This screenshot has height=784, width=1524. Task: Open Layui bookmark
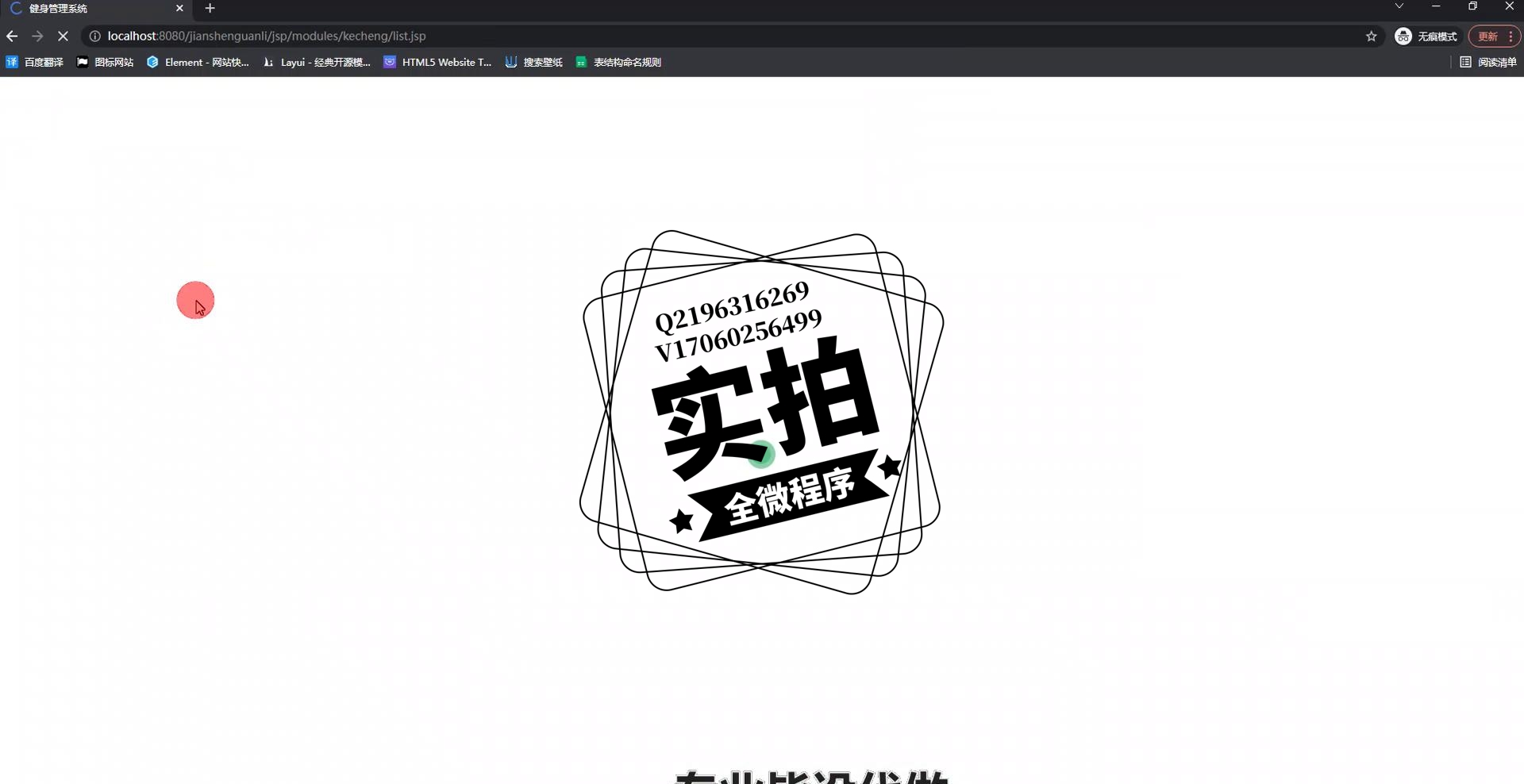tap(316, 62)
